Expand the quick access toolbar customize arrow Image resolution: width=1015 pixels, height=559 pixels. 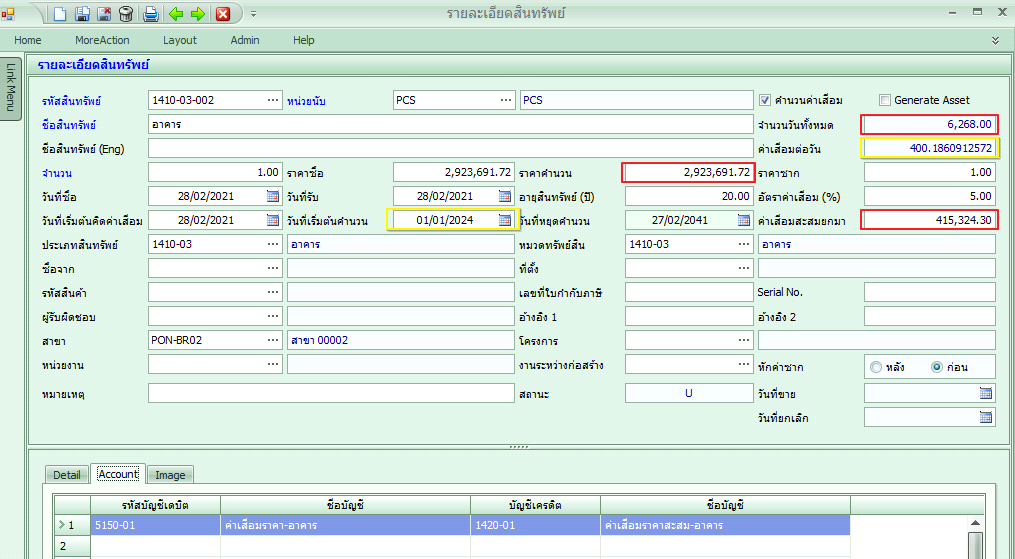coord(253,14)
